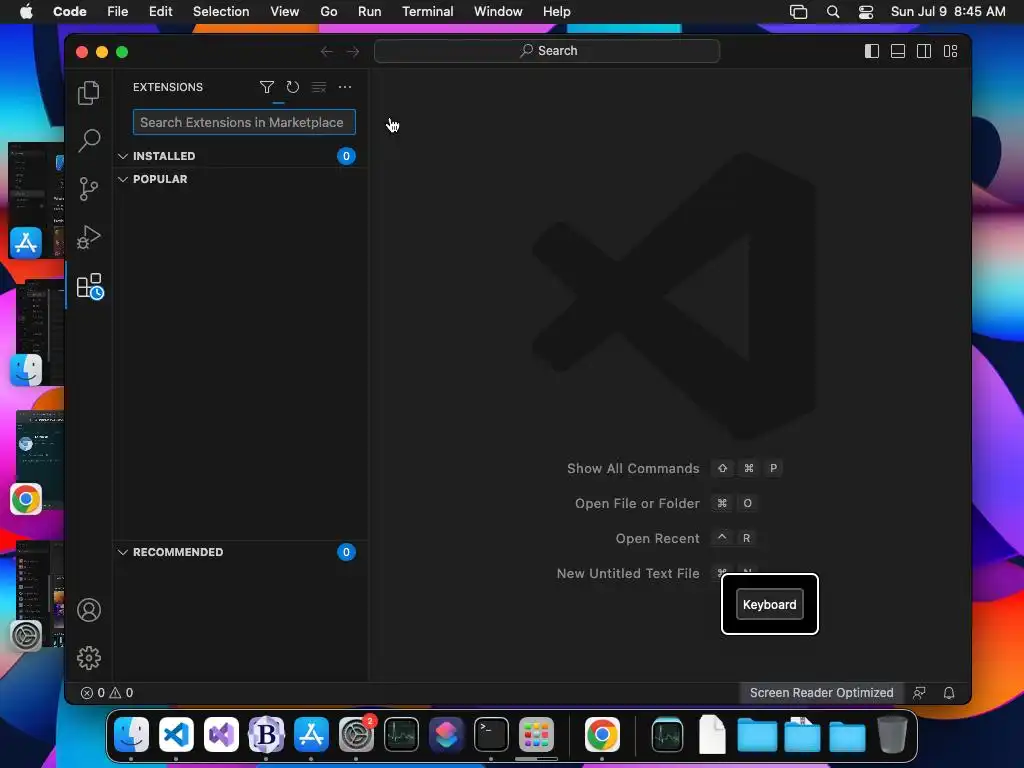Select the Extensions view icon

(89, 286)
